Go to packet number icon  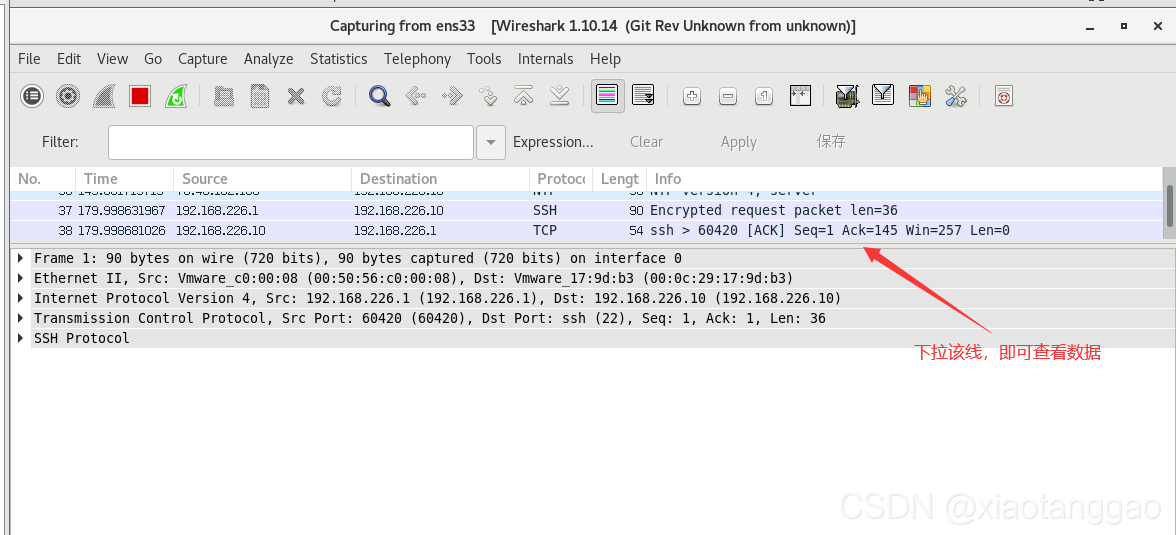click(x=488, y=96)
